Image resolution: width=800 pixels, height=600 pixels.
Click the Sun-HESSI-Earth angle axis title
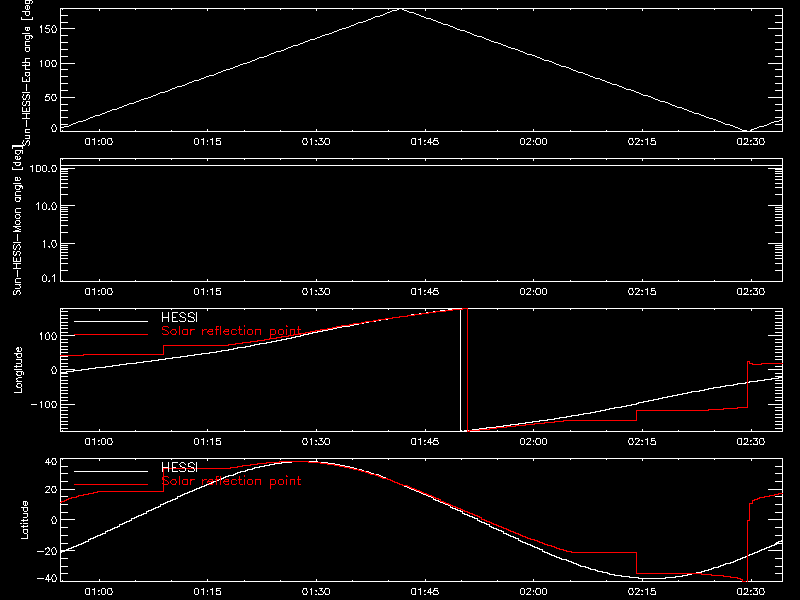point(27,73)
